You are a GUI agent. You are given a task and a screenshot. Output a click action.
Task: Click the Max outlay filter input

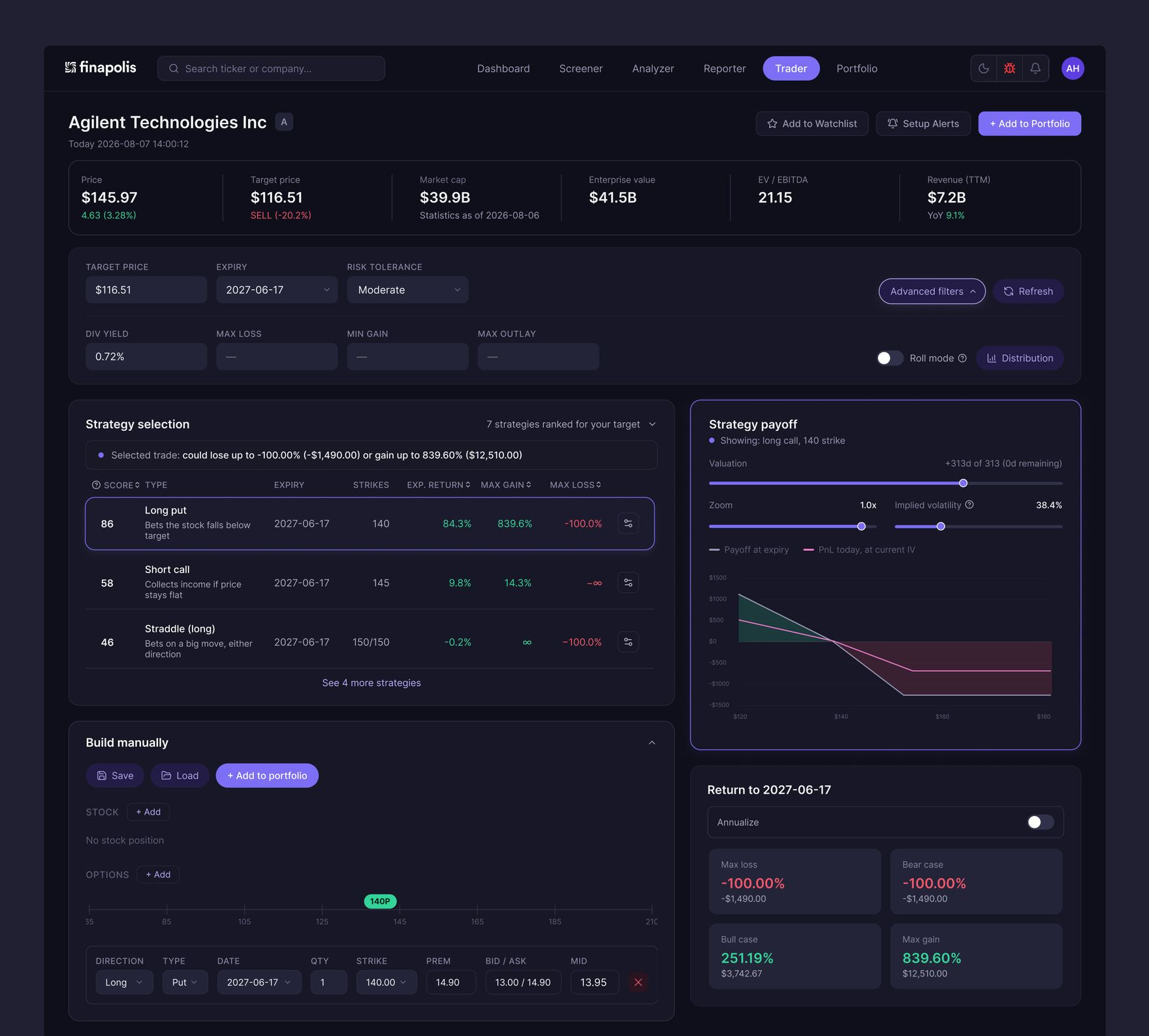click(x=538, y=356)
